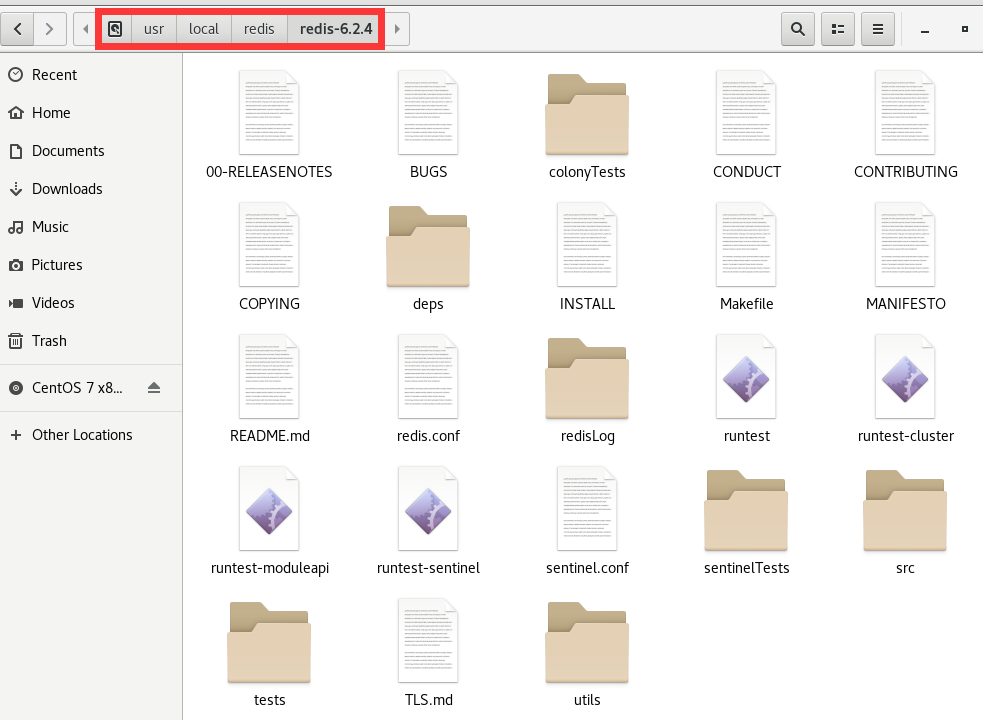Open Trash in the sidebar
The height and width of the screenshot is (720, 983).
91,341
